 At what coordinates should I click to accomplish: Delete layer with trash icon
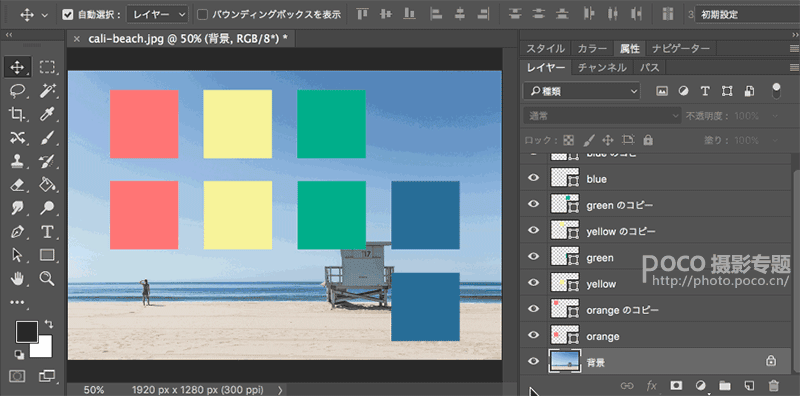pos(773,385)
